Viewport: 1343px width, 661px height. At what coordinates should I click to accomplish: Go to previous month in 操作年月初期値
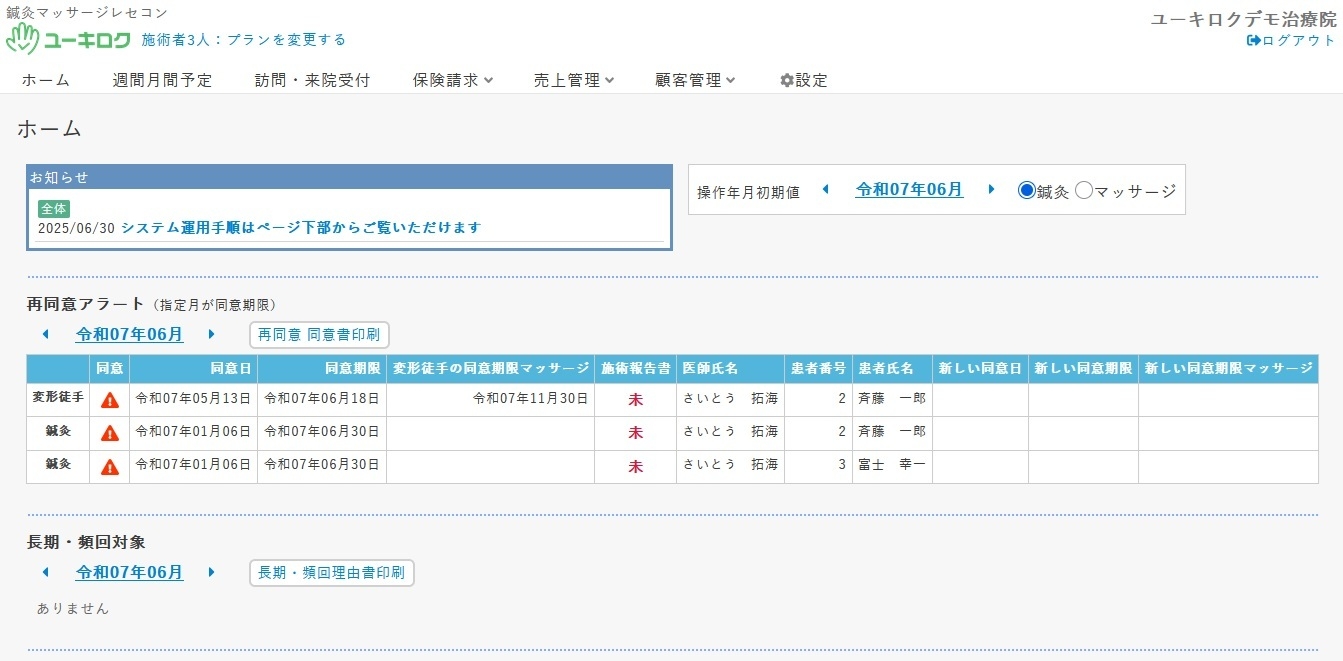[826, 190]
